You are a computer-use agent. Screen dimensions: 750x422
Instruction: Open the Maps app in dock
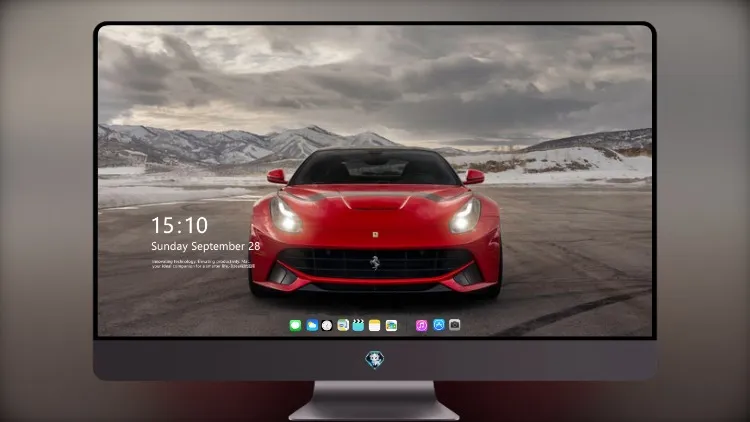[343, 325]
